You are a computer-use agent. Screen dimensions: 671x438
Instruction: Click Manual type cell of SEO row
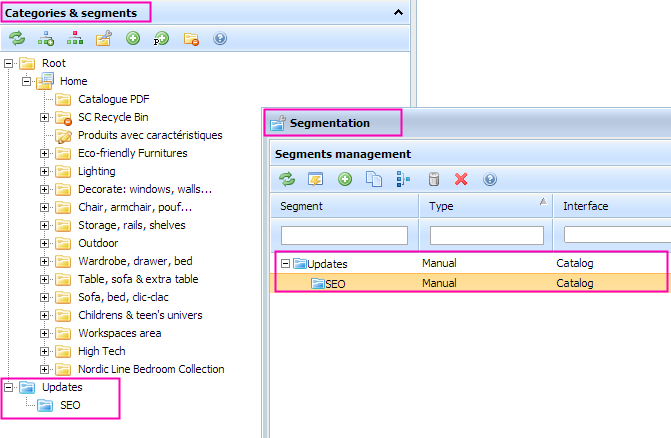(x=439, y=283)
